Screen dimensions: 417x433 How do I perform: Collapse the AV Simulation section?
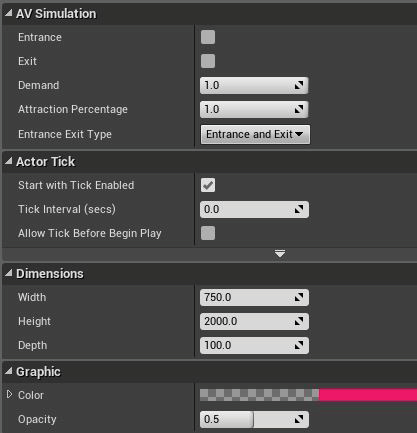click(9, 13)
